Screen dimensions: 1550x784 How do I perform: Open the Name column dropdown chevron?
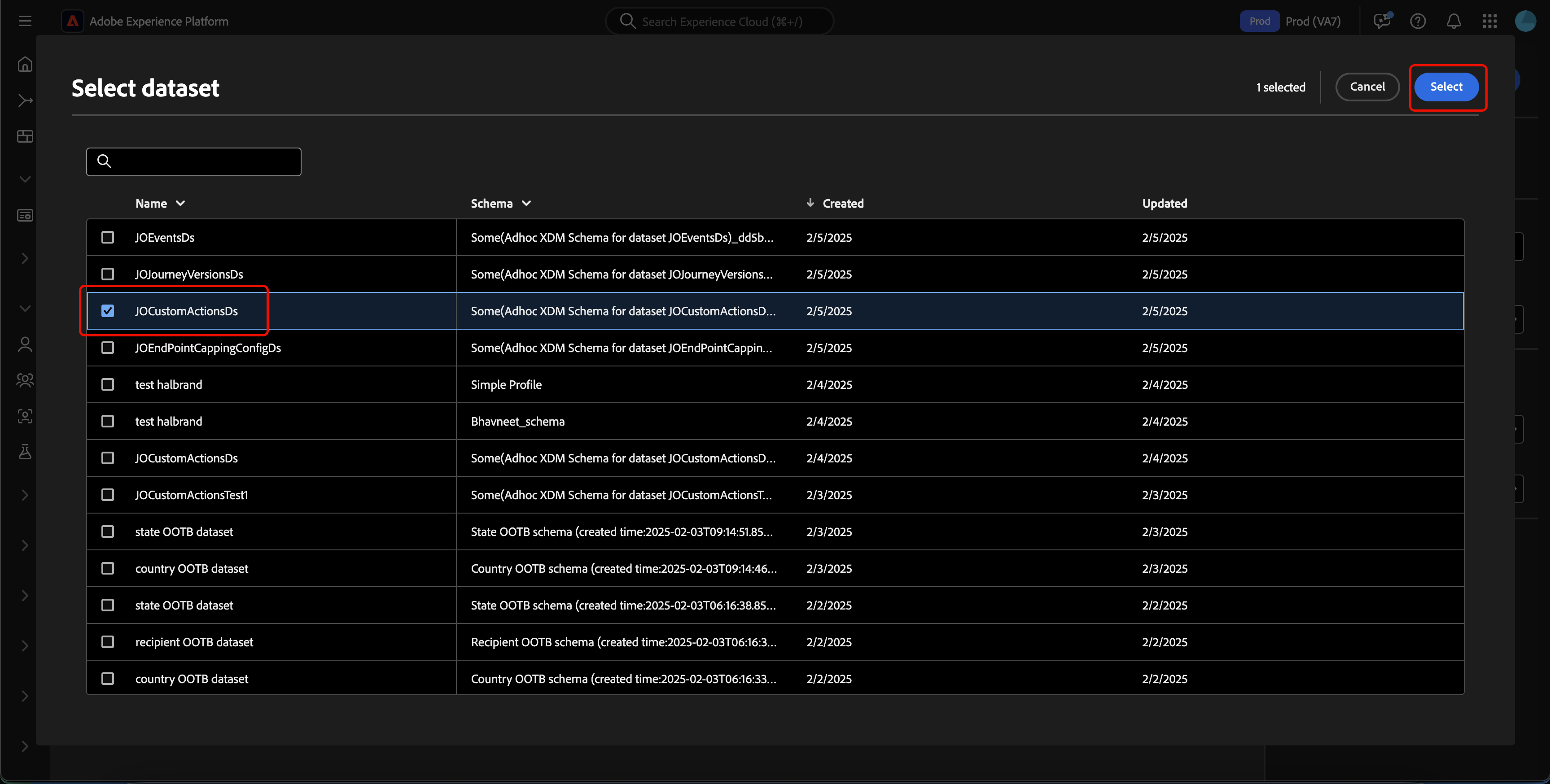click(x=180, y=203)
